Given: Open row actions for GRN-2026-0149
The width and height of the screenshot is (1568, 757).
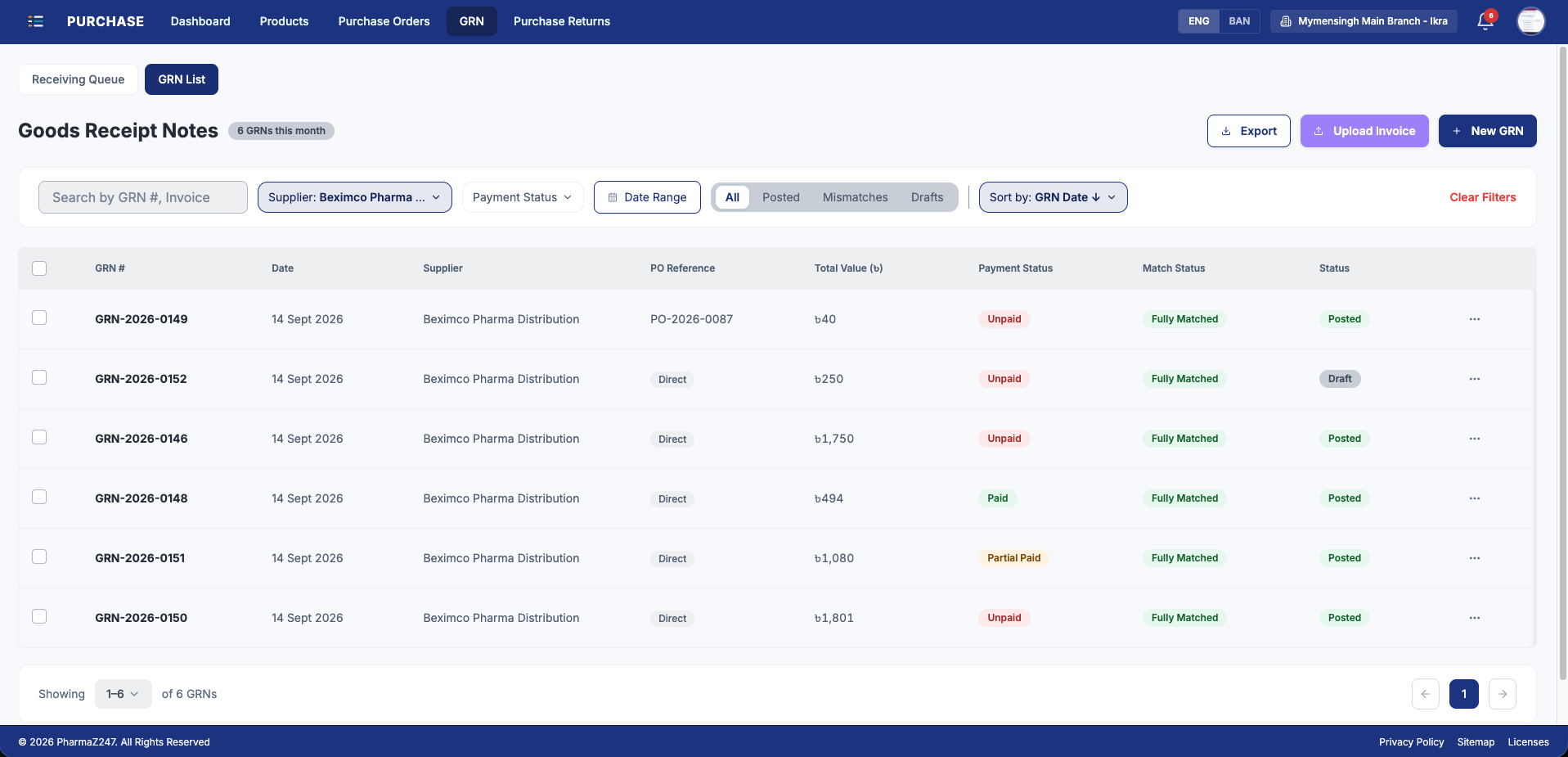Looking at the screenshot, I should pos(1474,319).
